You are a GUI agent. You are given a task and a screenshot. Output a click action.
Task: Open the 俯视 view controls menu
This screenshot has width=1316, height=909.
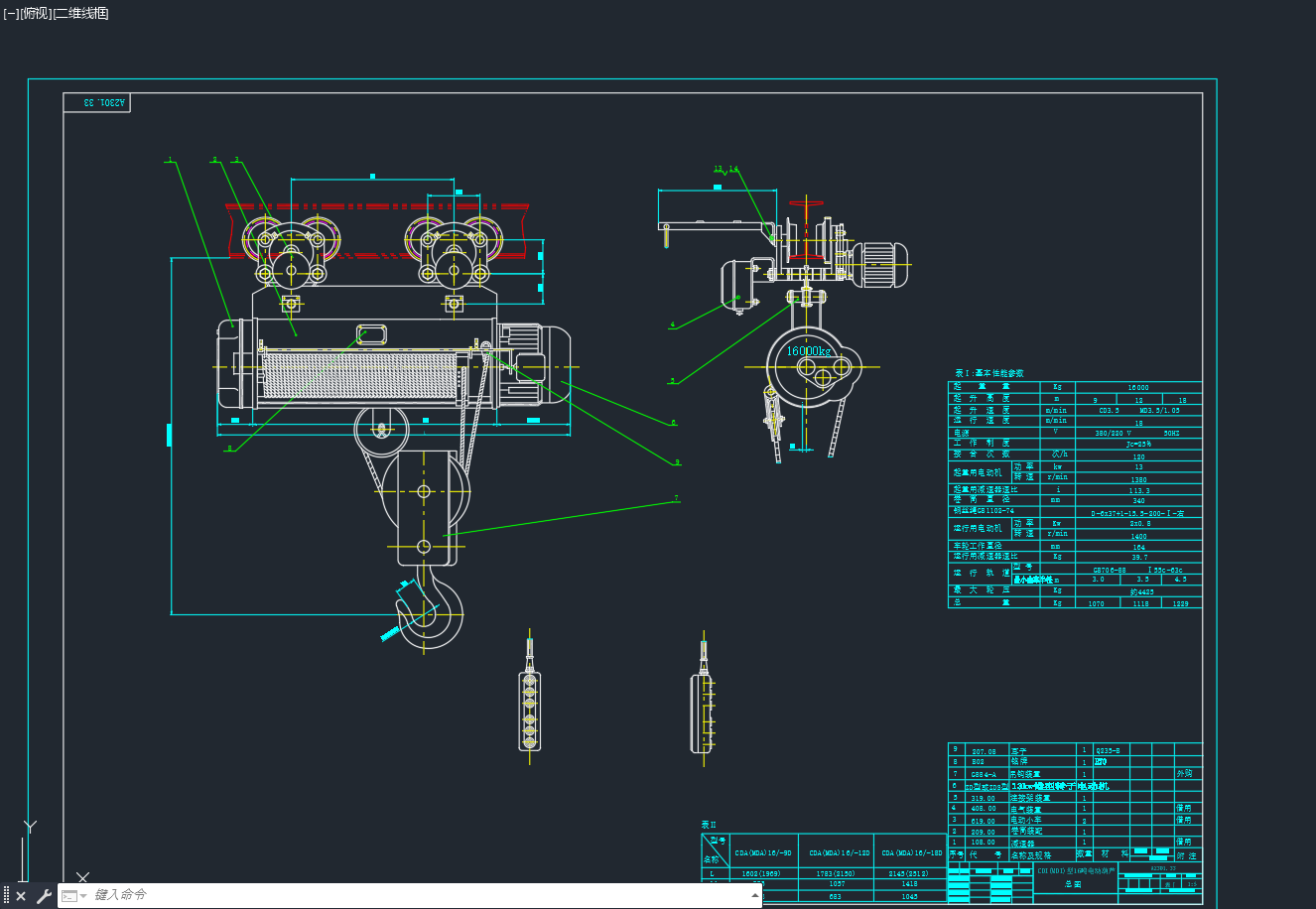coord(35,13)
